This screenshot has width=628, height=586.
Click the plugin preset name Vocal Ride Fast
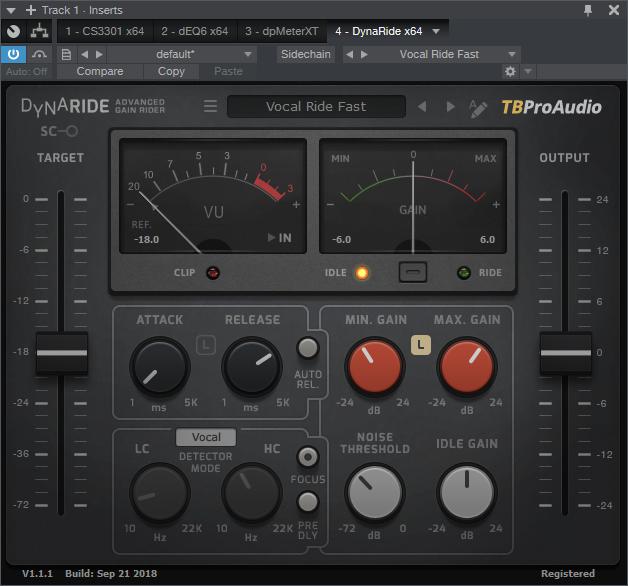(x=316, y=107)
